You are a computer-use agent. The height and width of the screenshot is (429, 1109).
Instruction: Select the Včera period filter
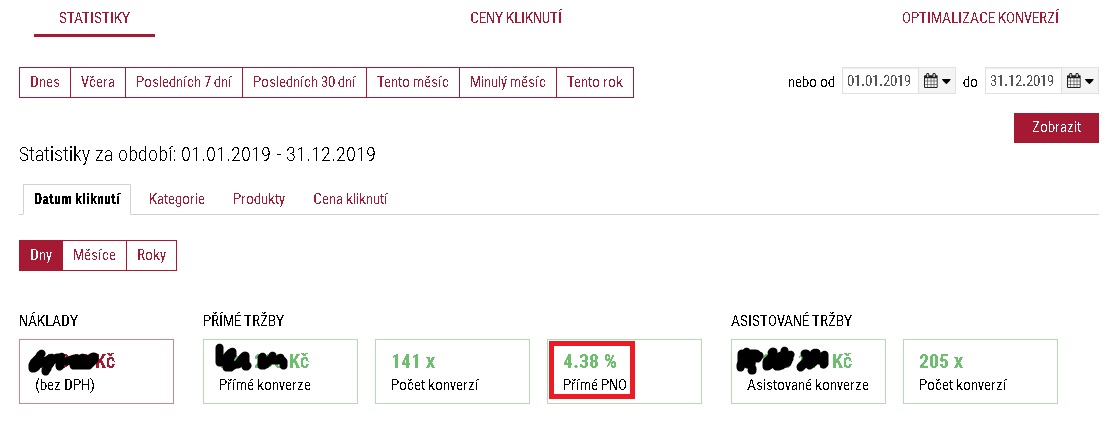pos(98,82)
